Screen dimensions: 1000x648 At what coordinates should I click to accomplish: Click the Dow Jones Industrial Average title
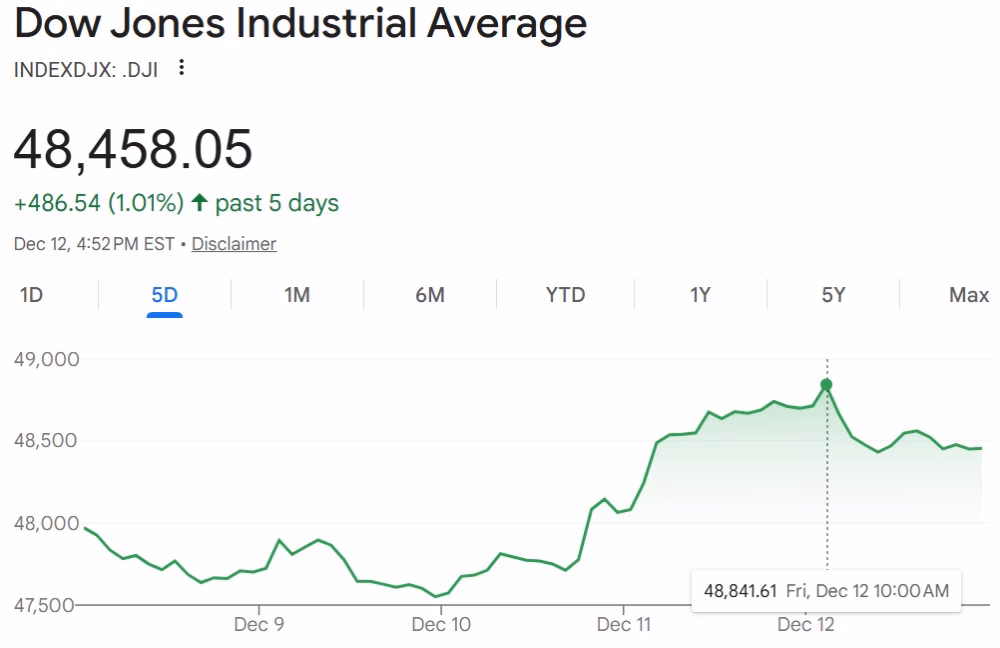pyautogui.click(x=300, y=23)
